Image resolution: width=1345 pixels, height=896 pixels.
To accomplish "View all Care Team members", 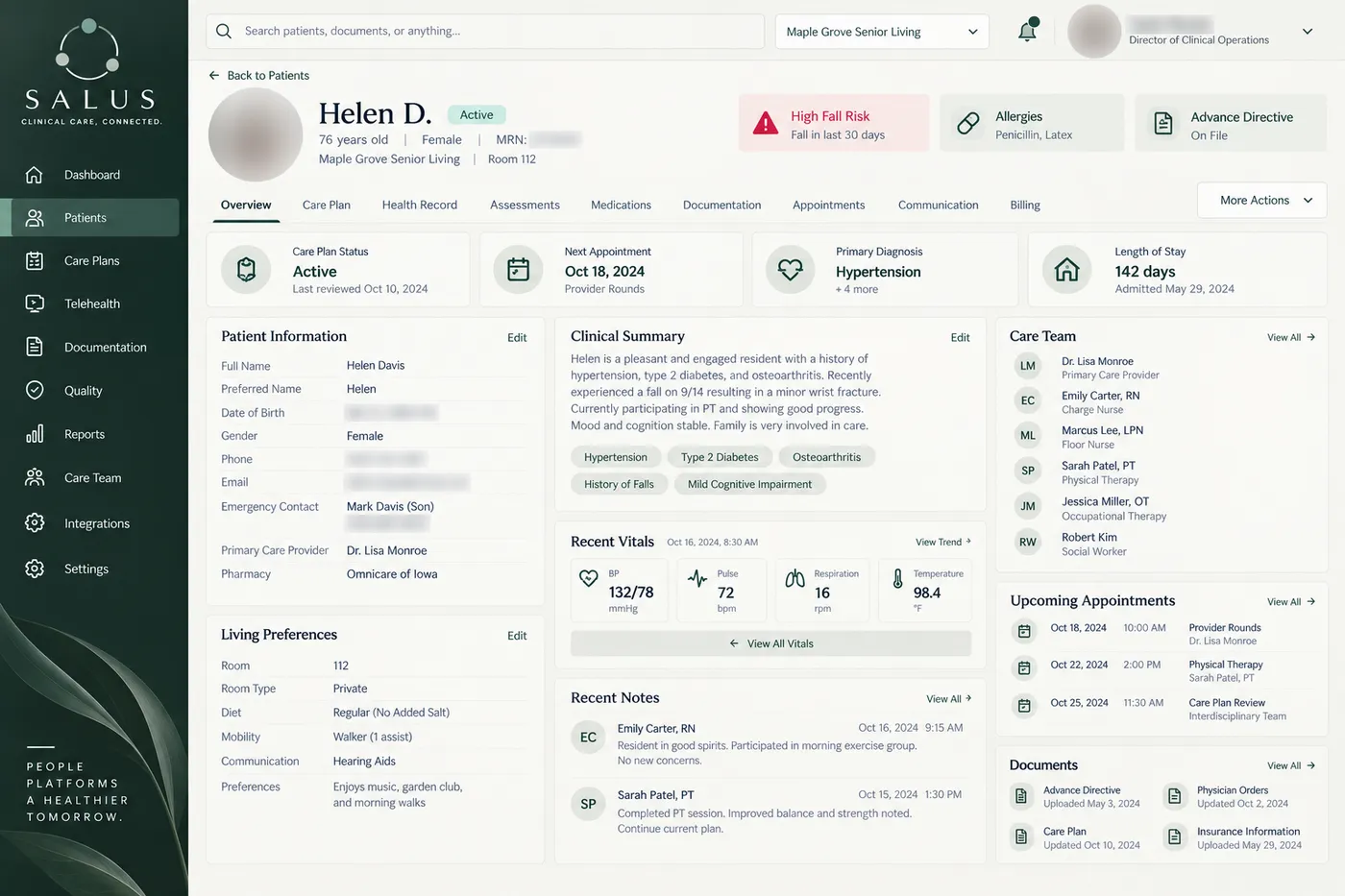I will click(1291, 337).
